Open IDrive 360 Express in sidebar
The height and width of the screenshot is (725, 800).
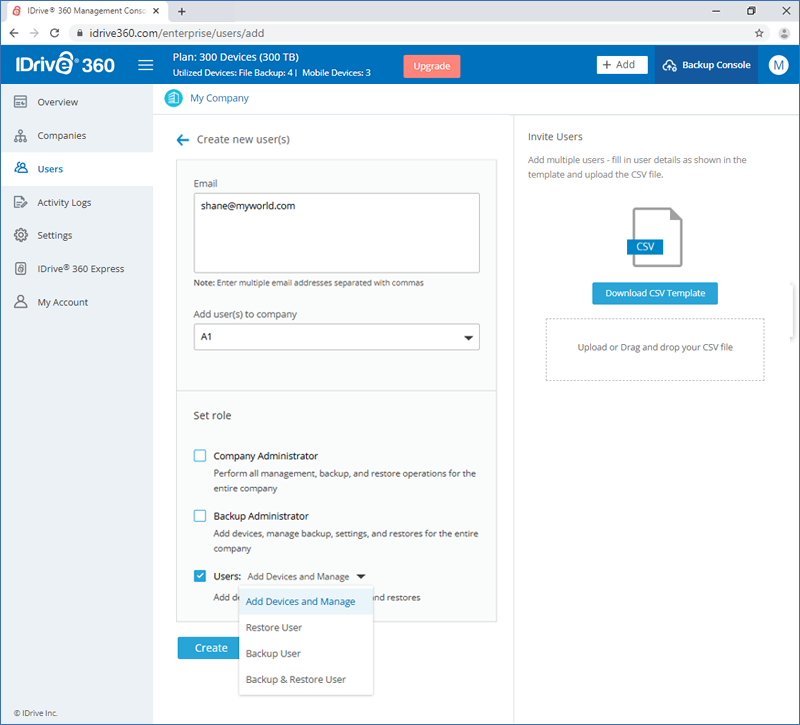coord(77,268)
